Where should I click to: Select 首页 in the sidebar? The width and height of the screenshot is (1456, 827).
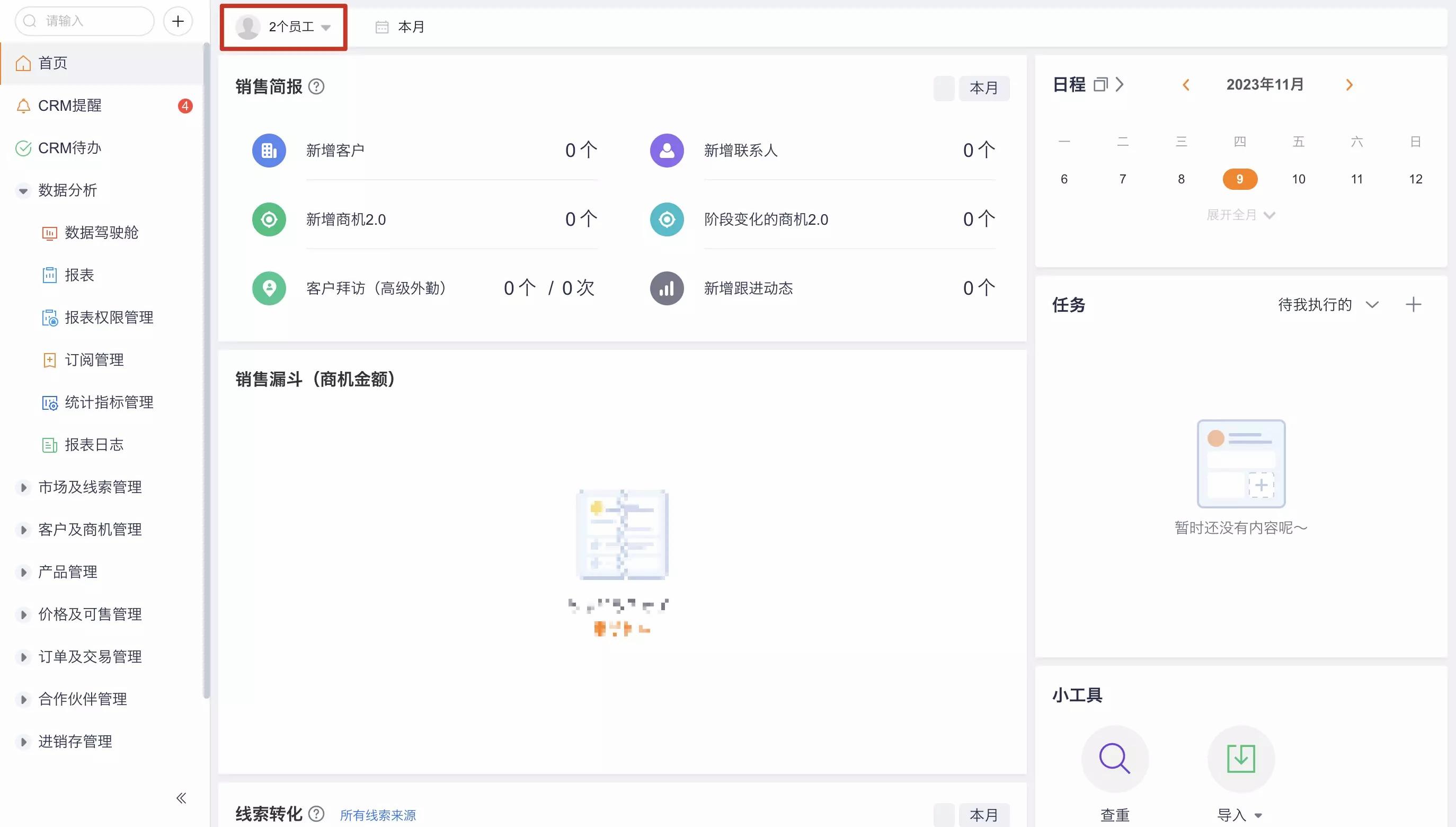click(x=102, y=63)
